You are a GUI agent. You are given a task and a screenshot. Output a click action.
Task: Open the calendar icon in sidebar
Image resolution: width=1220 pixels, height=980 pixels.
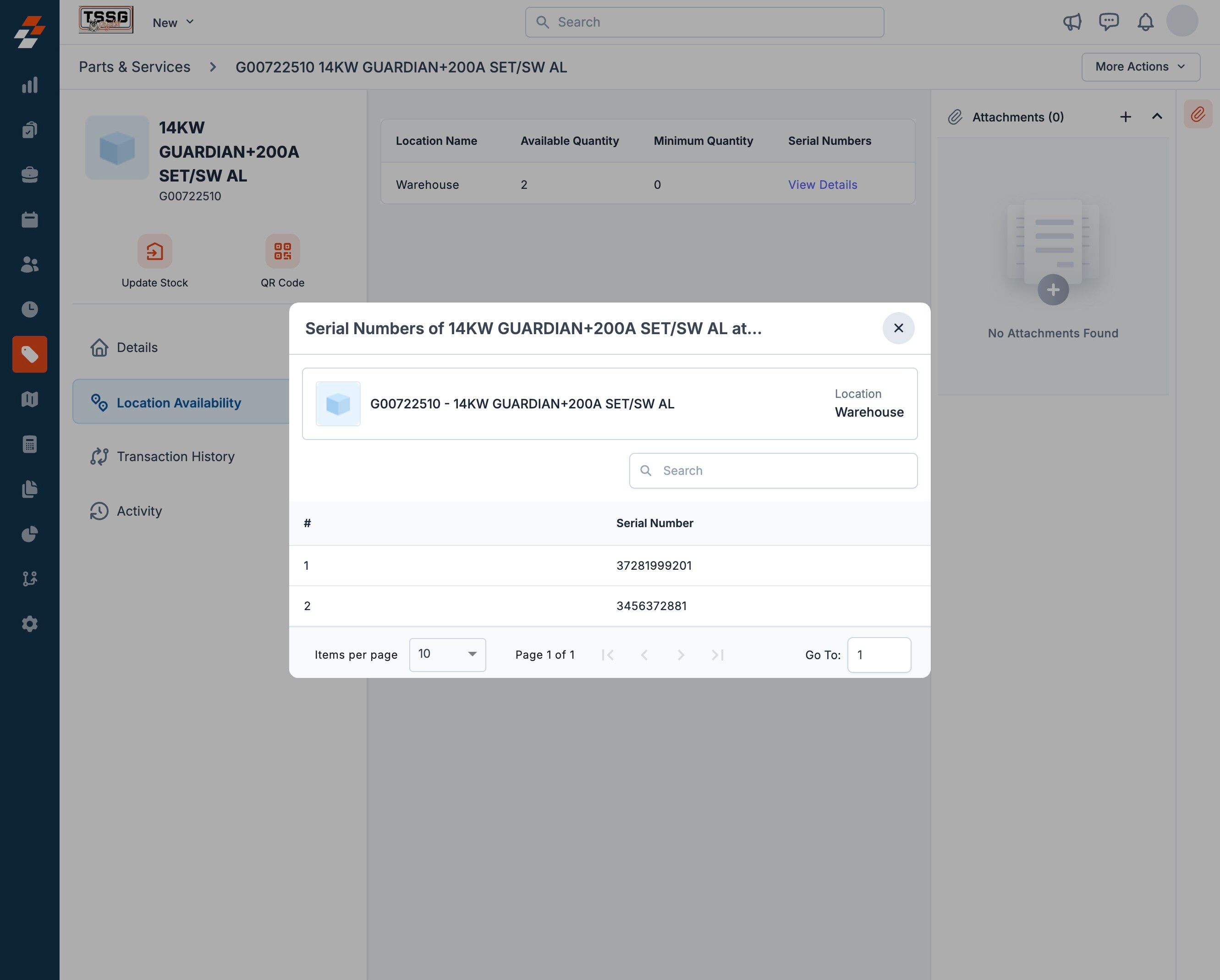click(29, 220)
